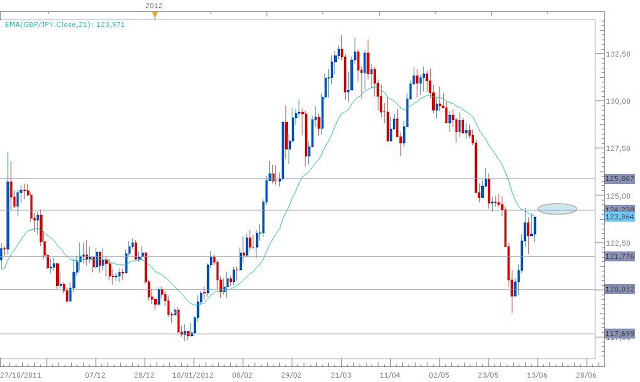Image resolution: width=640 pixels, height=382 pixels.
Task: Click the 02/05 date axis label
Action: pos(439,375)
